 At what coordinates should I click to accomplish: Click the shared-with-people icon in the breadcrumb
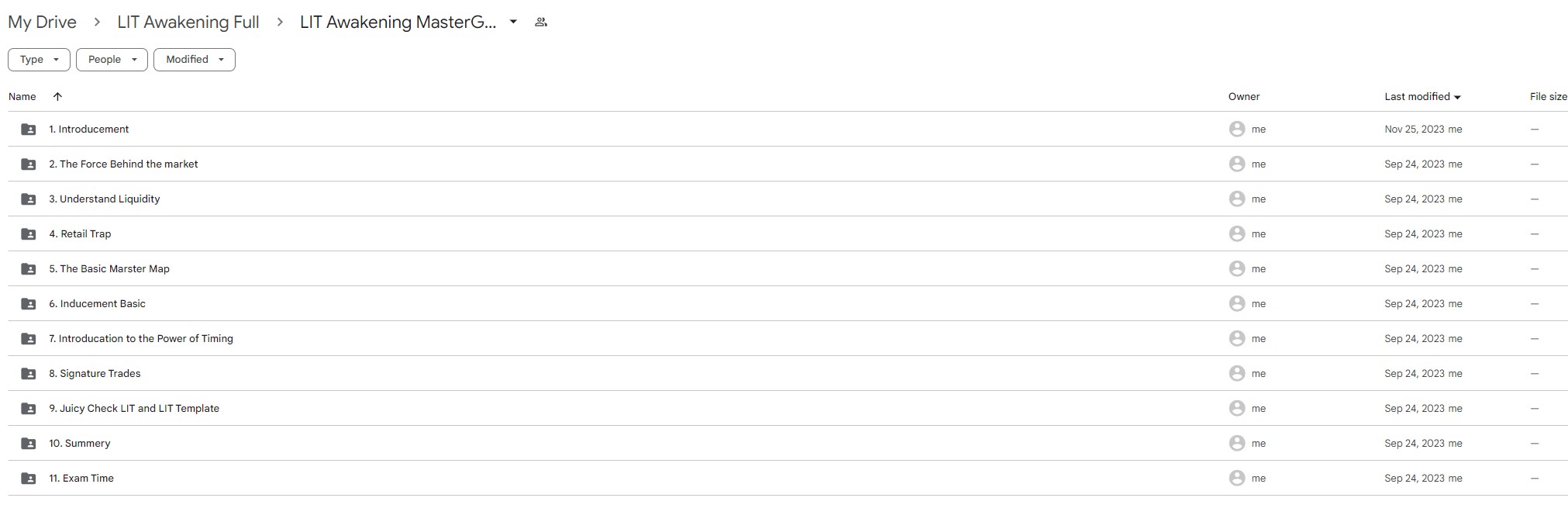pos(541,22)
